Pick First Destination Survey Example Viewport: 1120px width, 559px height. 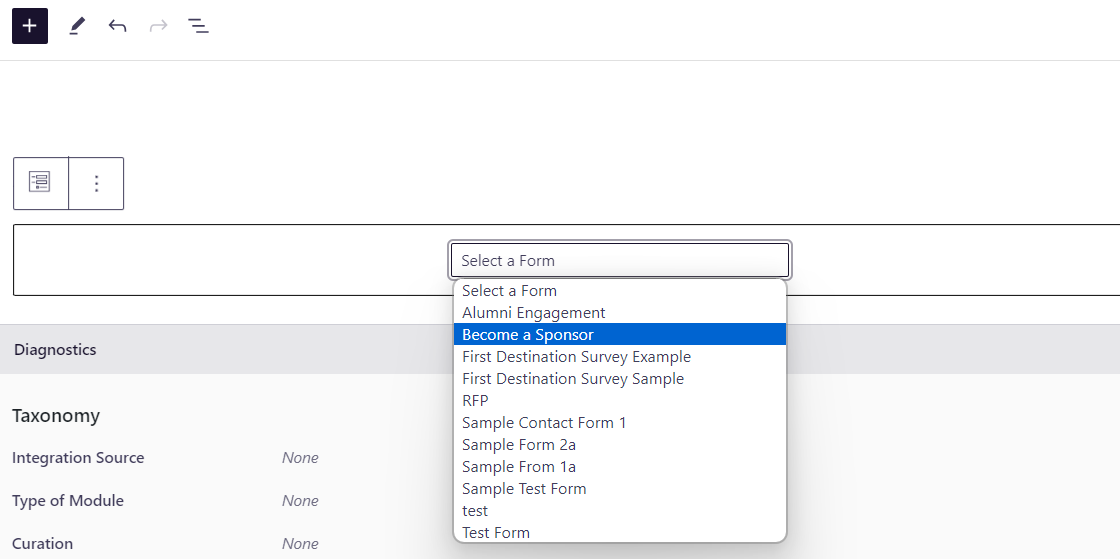coord(576,357)
